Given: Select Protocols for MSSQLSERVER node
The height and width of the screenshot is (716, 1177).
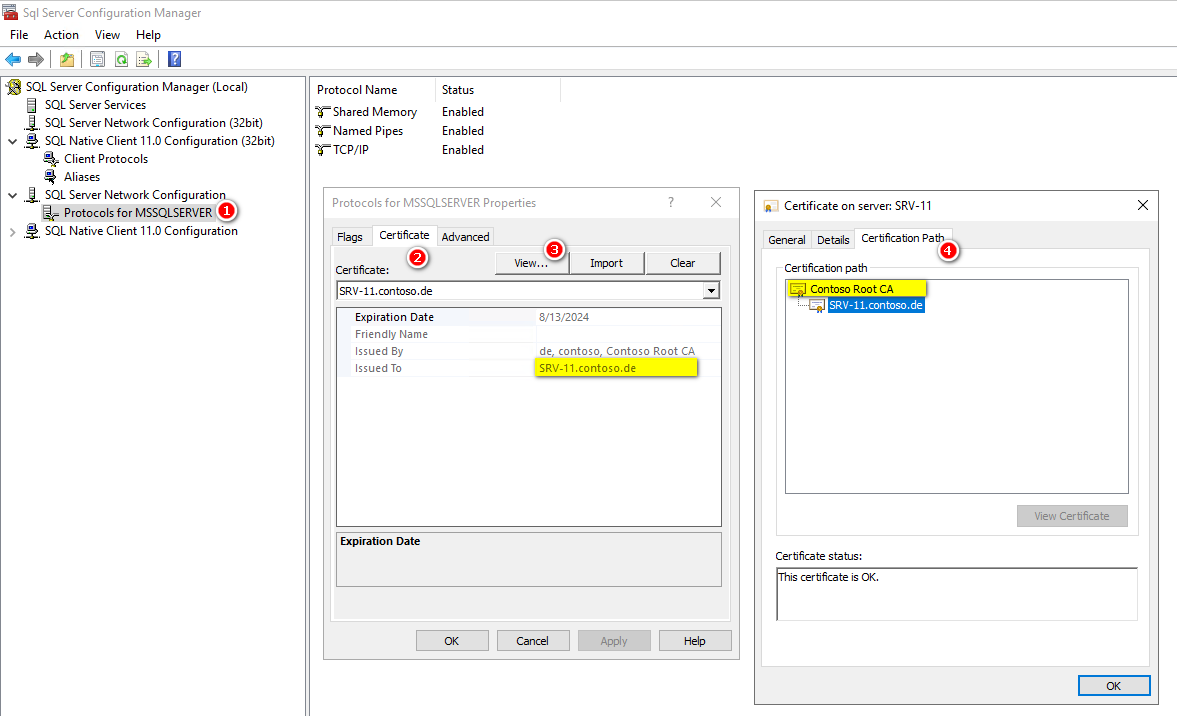Looking at the screenshot, I should point(138,213).
